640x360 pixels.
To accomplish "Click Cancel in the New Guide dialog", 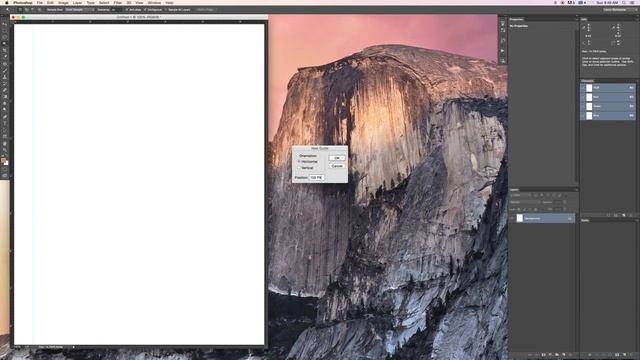I will pos(337,166).
